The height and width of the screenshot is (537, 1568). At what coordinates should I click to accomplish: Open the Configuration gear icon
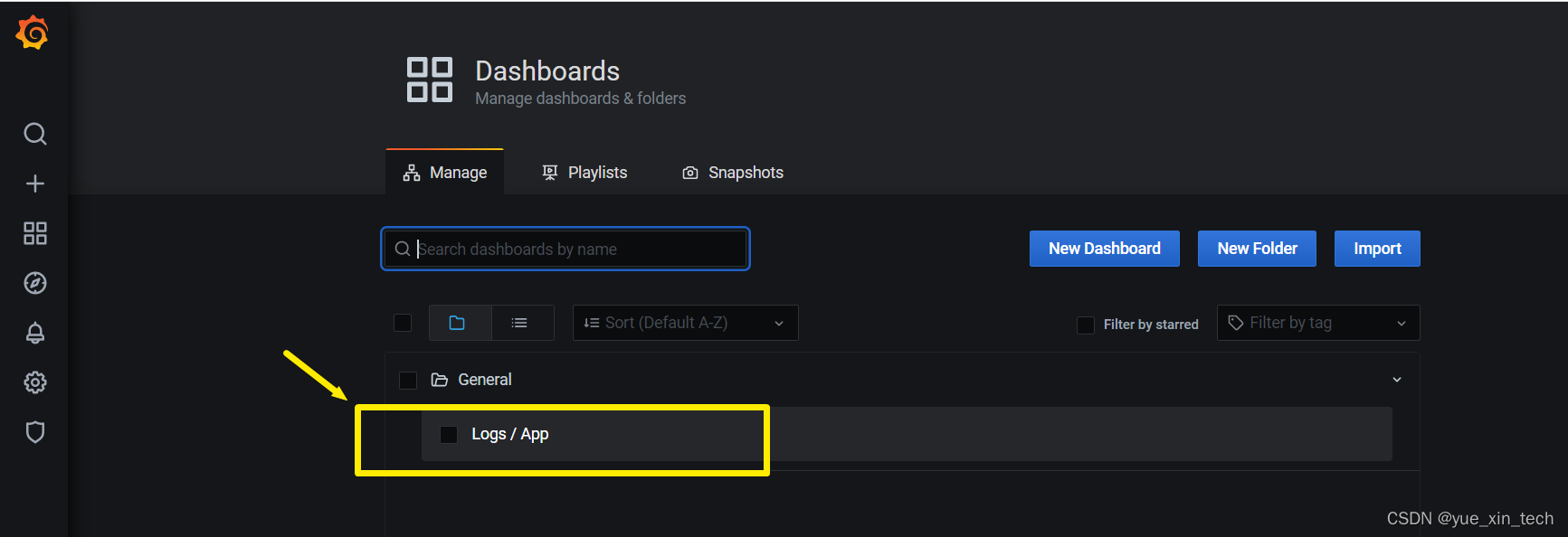pyautogui.click(x=35, y=382)
